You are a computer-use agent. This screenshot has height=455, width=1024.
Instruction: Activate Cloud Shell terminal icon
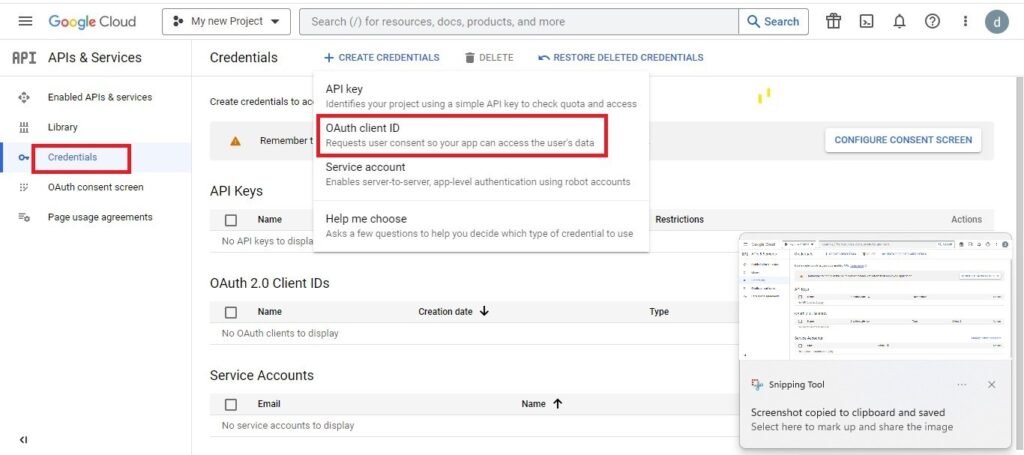pyautogui.click(x=866, y=21)
